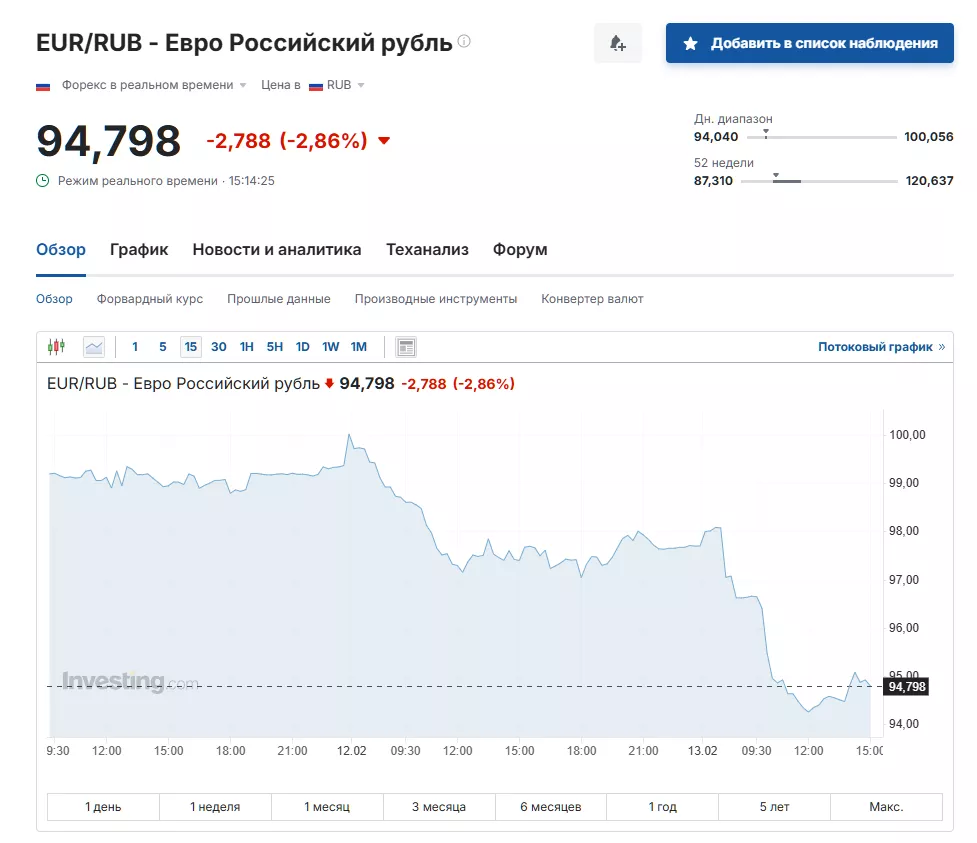Click the Russian flag icon near Форекс
Screen dimensions: 977x843
(42, 85)
